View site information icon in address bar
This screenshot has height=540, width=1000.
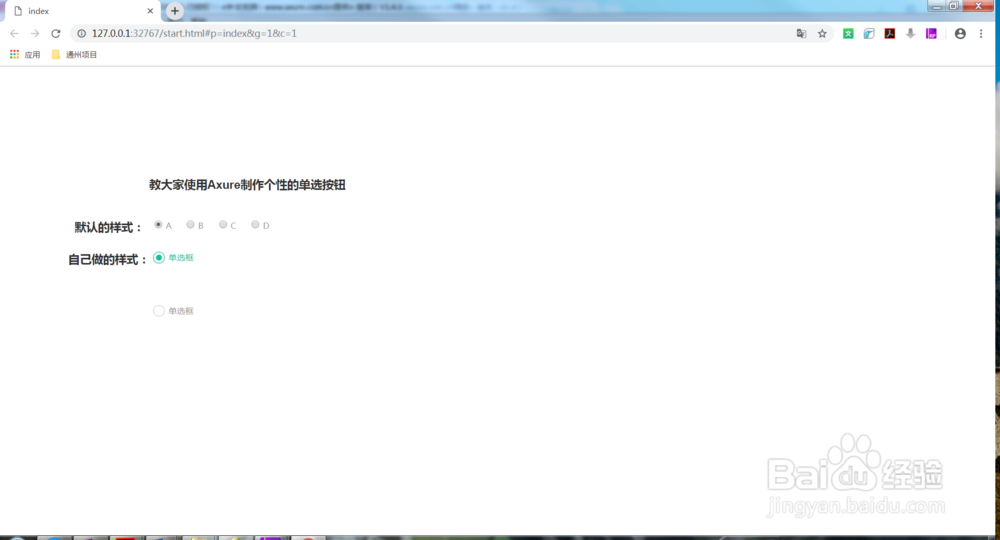click(x=82, y=33)
